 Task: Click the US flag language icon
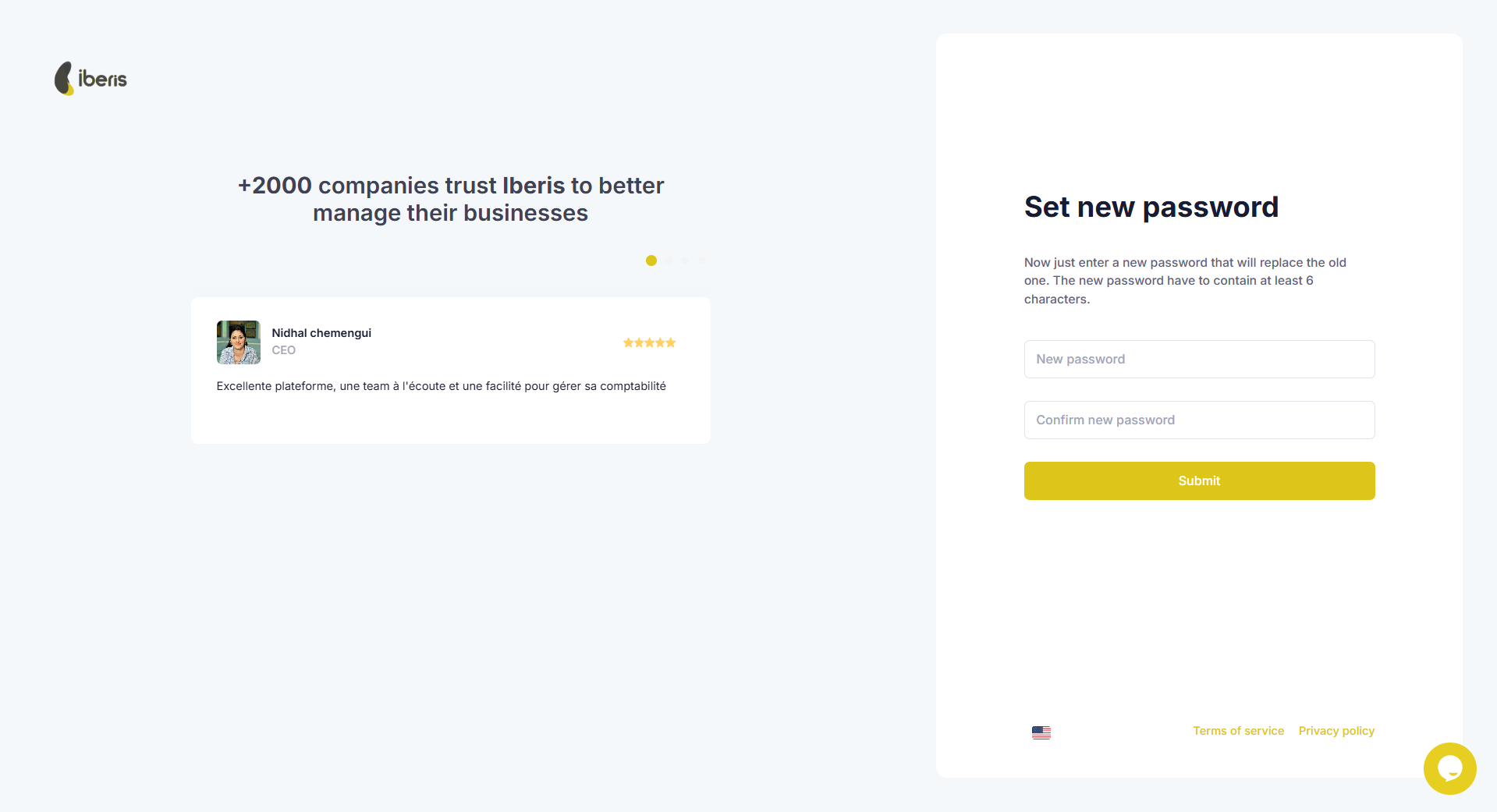pos(1041,732)
